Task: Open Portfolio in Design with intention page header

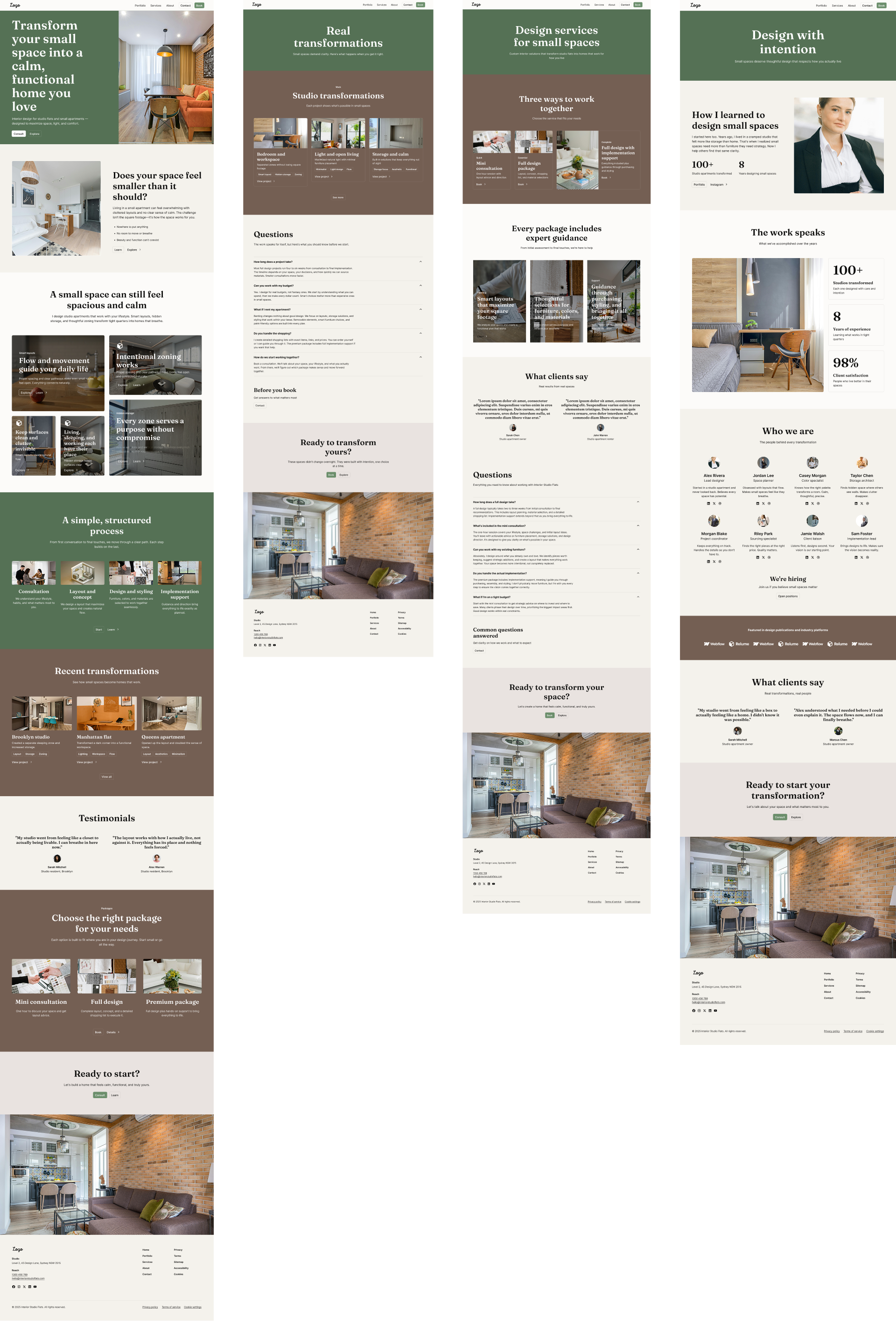Action: coord(821,6)
